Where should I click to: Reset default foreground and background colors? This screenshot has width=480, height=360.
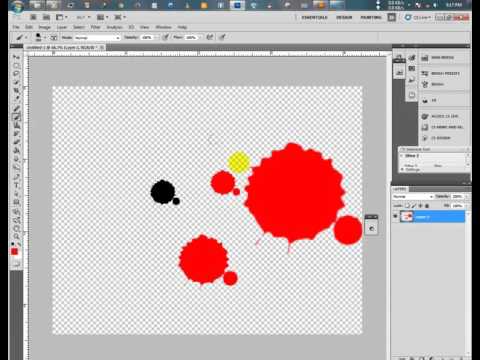click(13, 244)
